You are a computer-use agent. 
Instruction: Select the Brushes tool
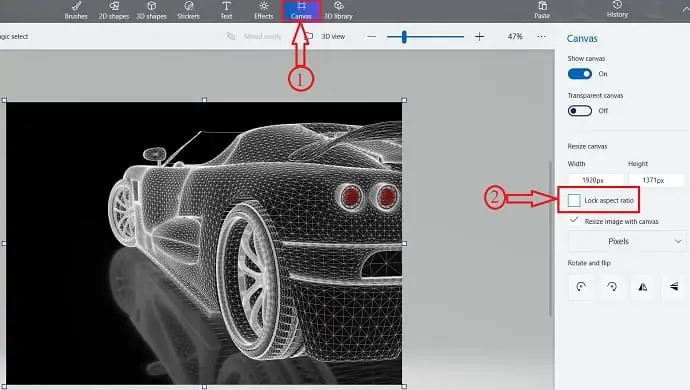76,11
